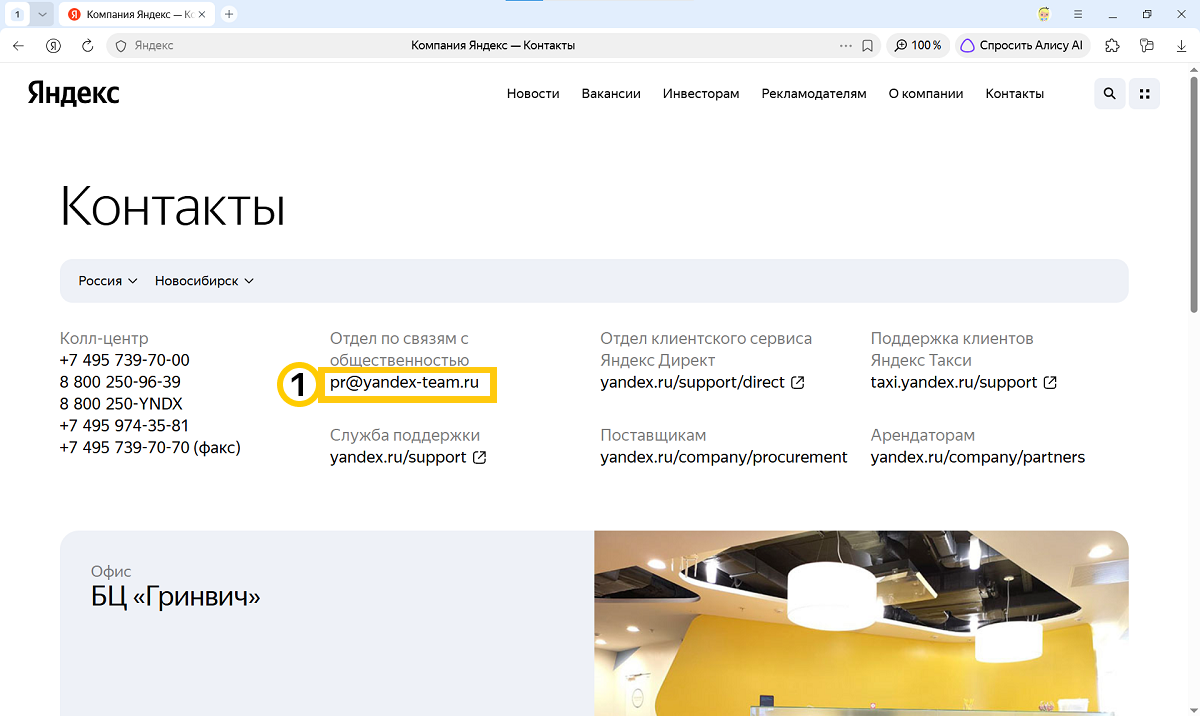Open the extensions puzzle icon
The height and width of the screenshot is (716, 1200).
[x=1112, y=45]
